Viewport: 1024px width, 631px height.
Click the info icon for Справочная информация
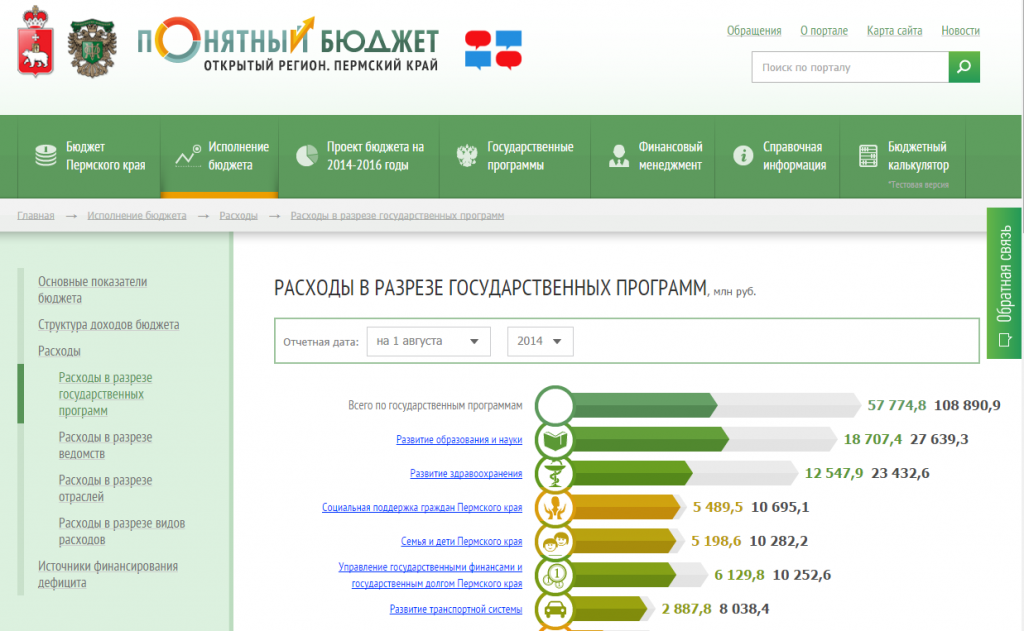coord(743,155)
